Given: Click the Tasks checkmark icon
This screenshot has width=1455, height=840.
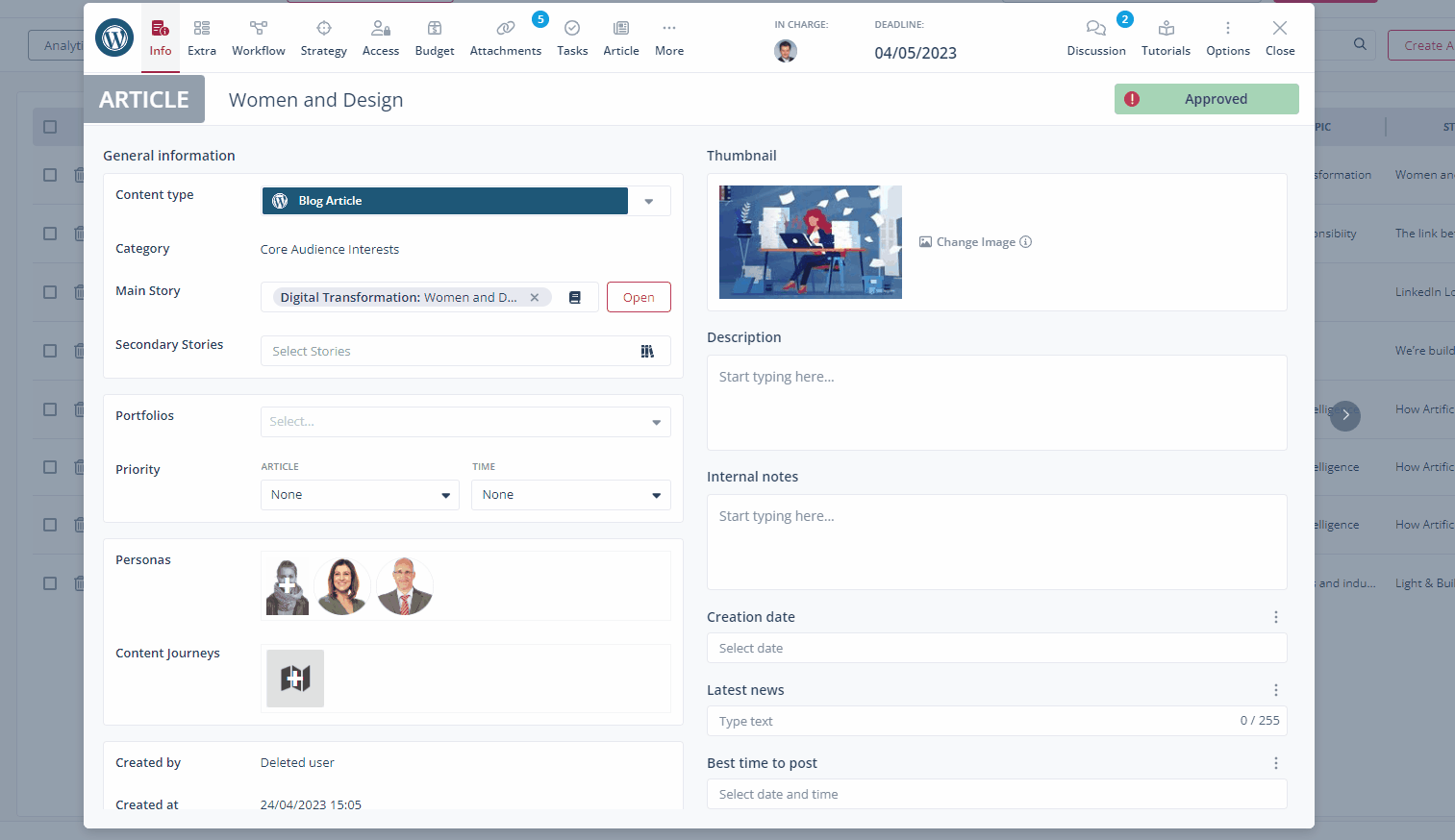Looking at the screenshot, I should (572, 29).
